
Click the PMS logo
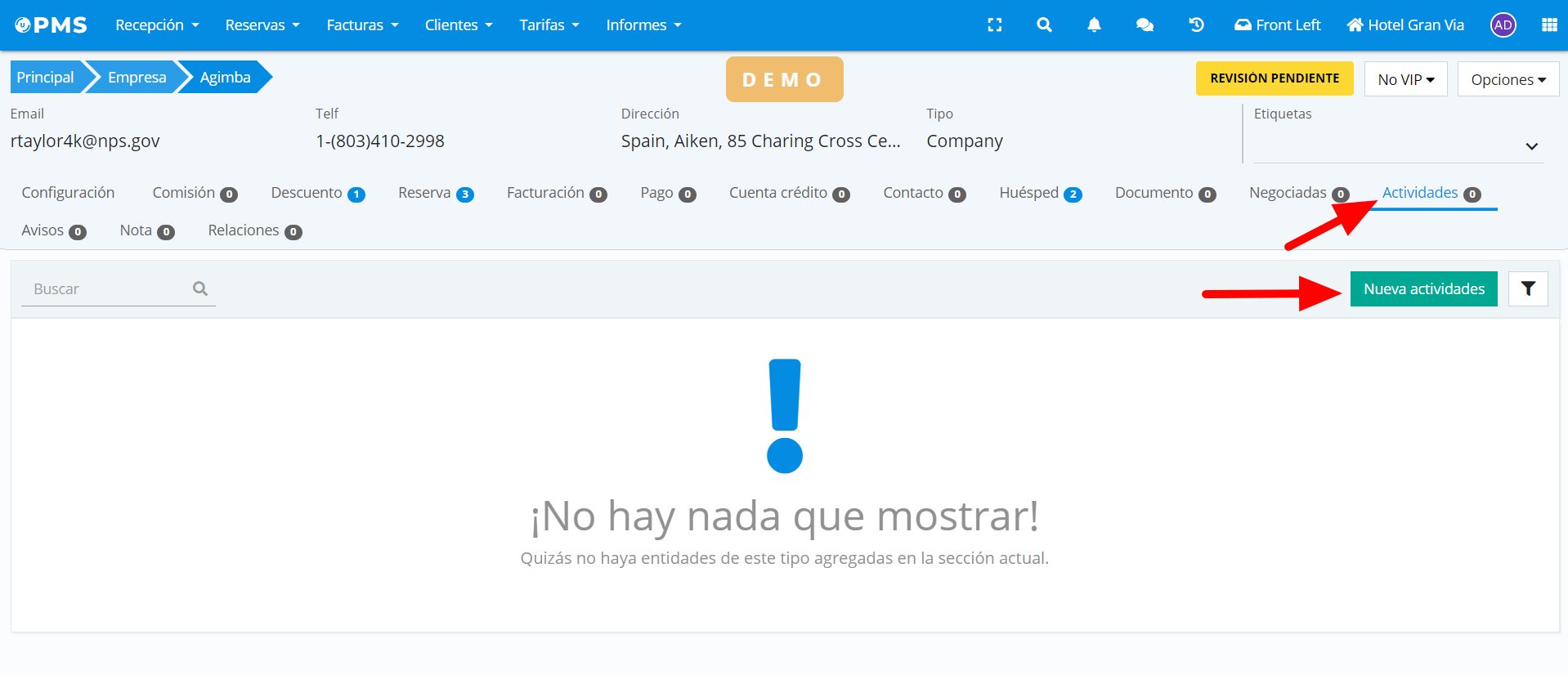tap(52, 25)
